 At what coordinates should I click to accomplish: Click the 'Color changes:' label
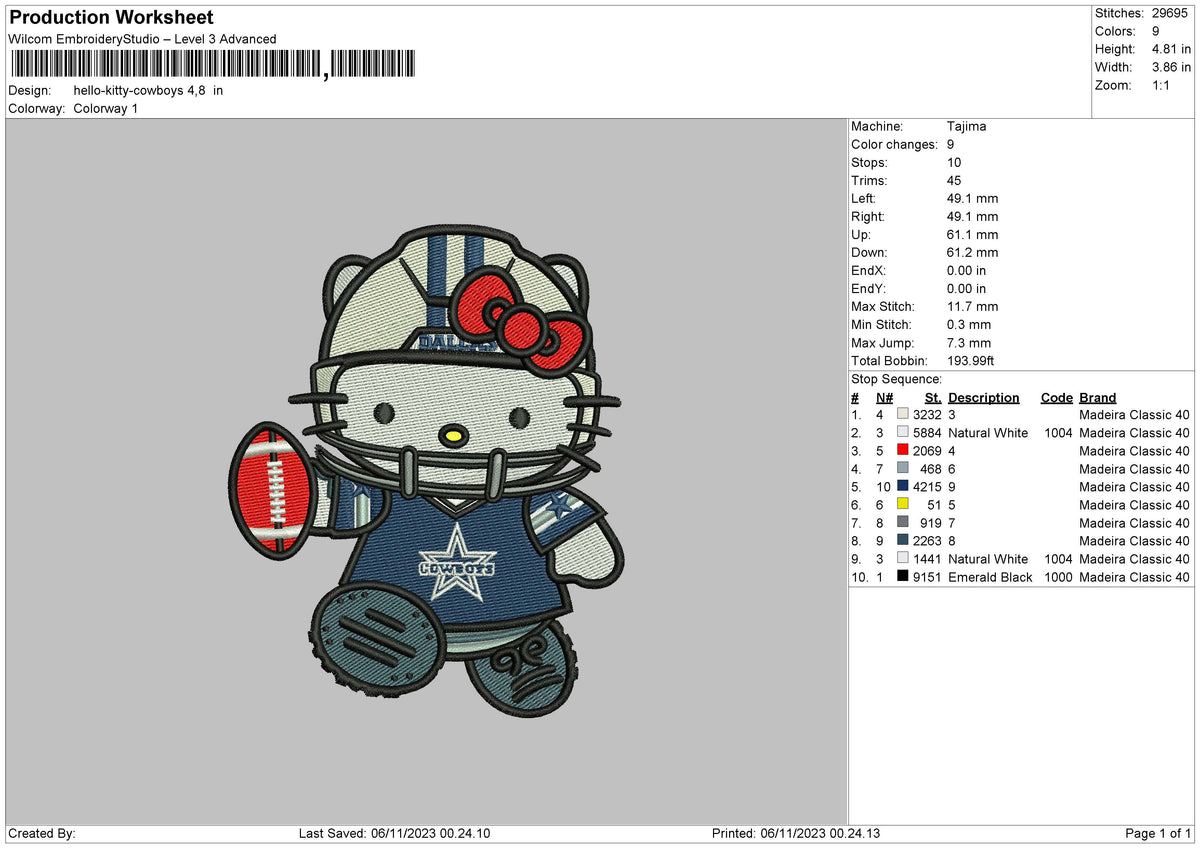pos(895,144)
